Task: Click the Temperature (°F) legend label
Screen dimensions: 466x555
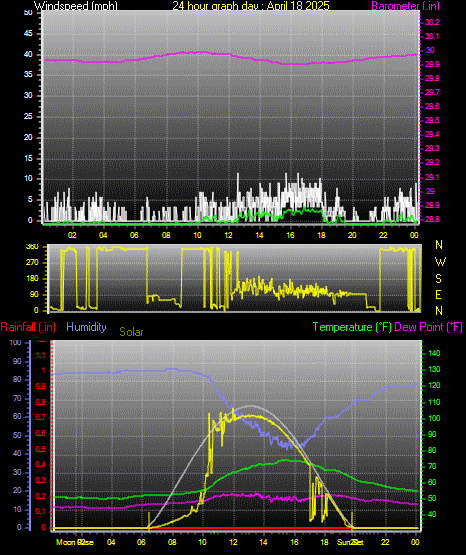Action: coord(352,327)
